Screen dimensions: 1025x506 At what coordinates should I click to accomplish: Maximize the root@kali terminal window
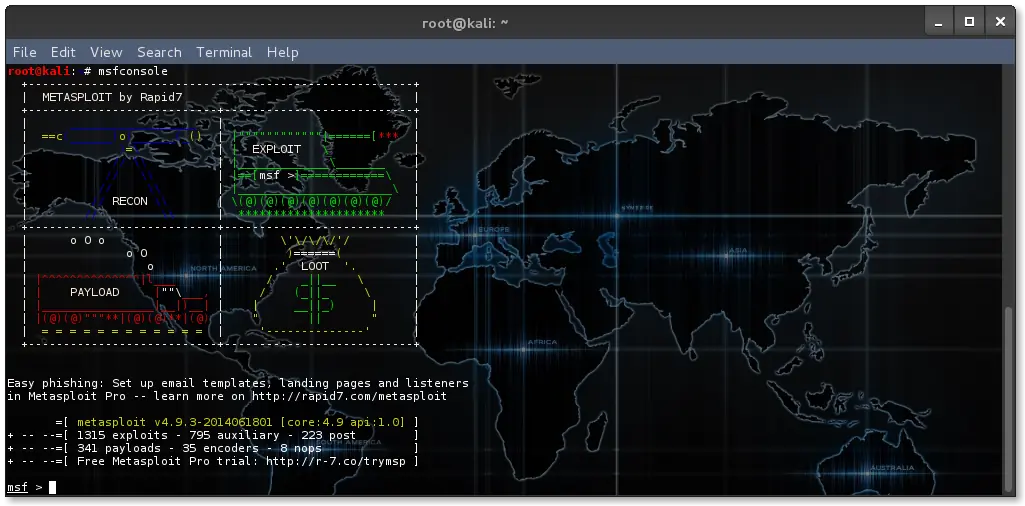(x=969, y=22)
